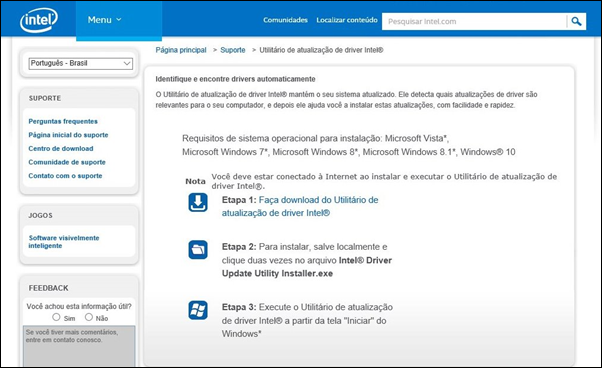Click the Você achou esta informação útil? text

pyautogui.click(x=79, y=306)
